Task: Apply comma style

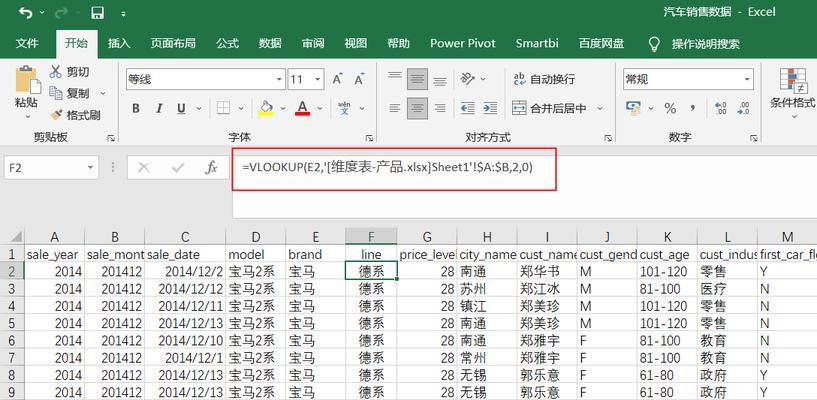Action: pos(692,108)
